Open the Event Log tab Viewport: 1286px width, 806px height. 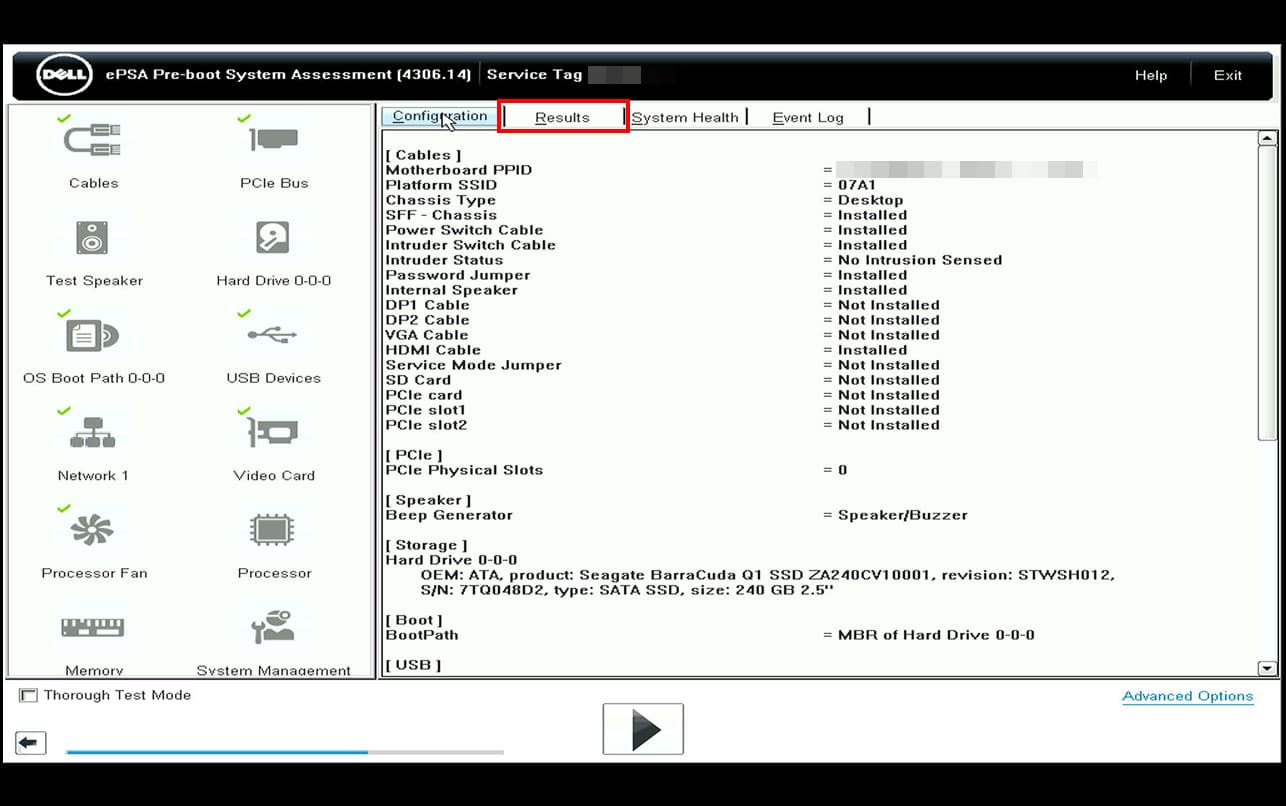tap(808, 117)
